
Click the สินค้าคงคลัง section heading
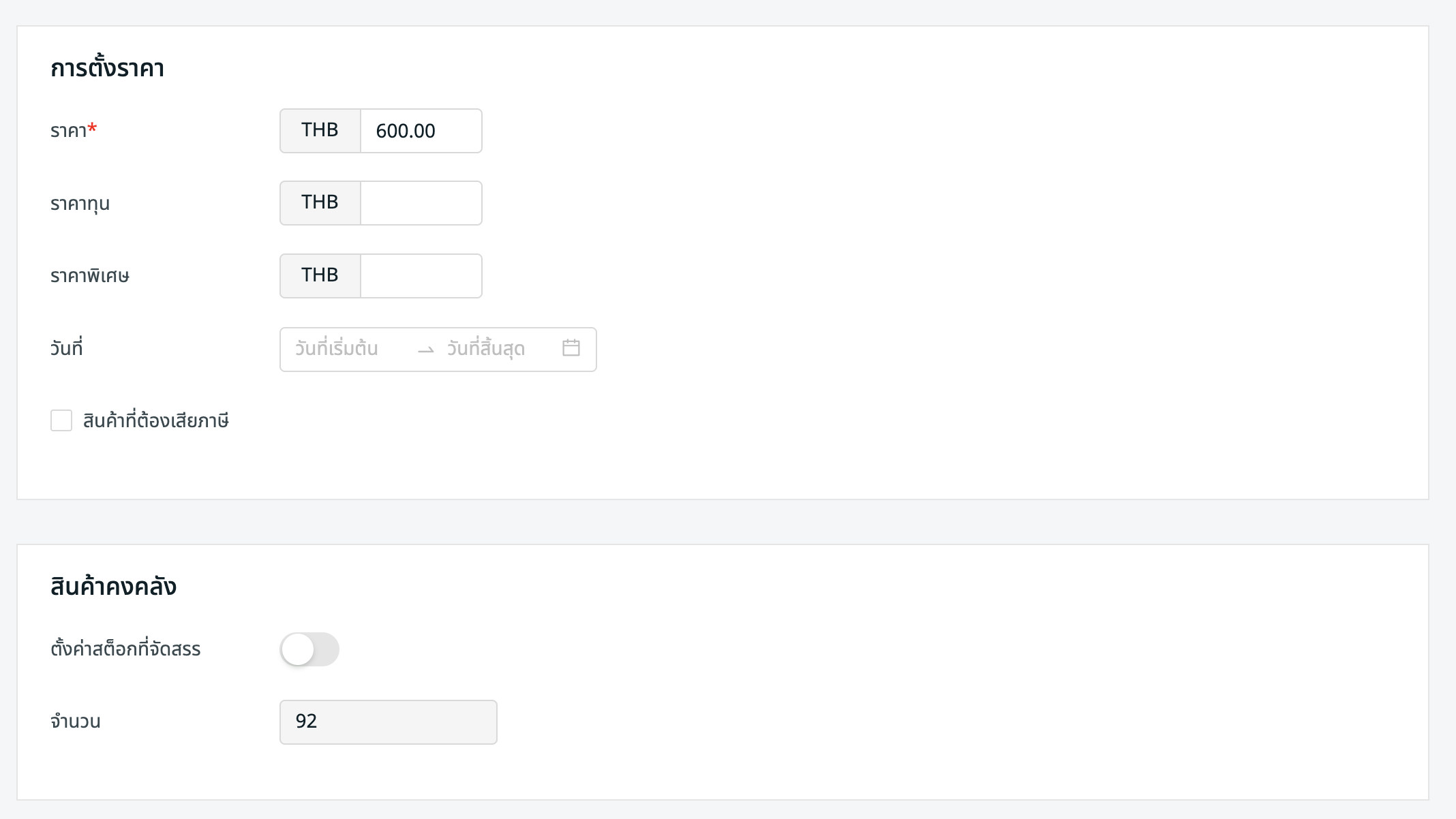click(x=113, y=587)
